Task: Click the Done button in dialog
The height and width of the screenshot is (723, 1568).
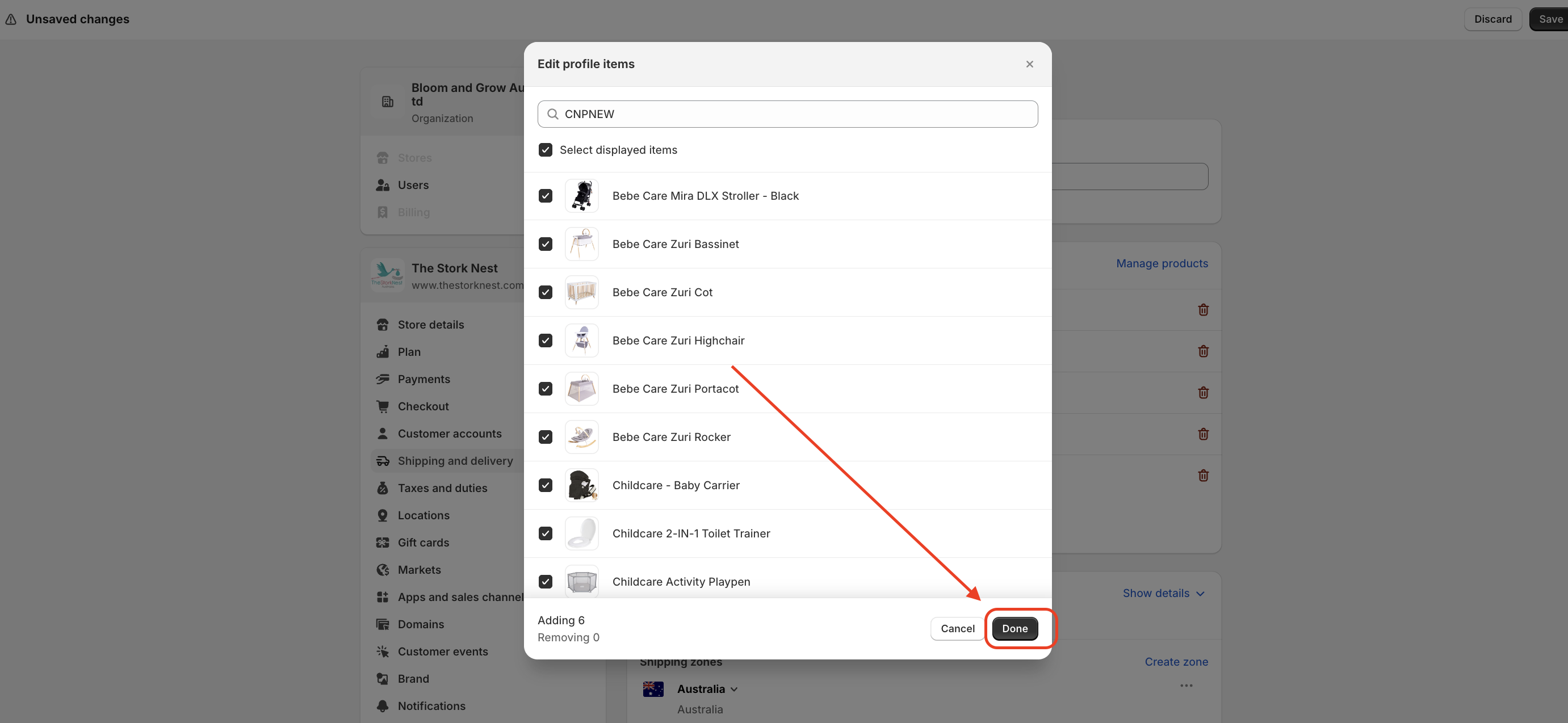Action: click(1014, 628)
